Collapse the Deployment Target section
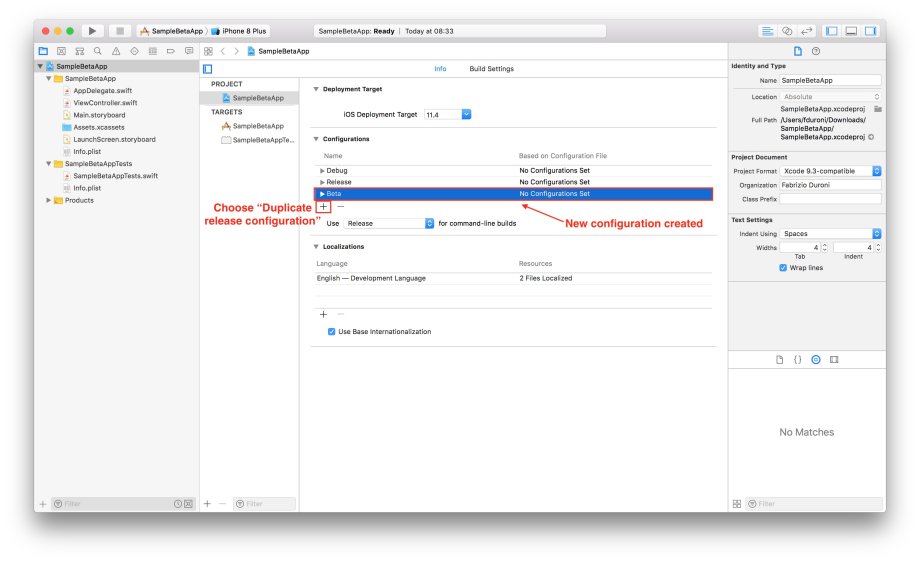The image size is (920, 561). [x=316, y=89]
